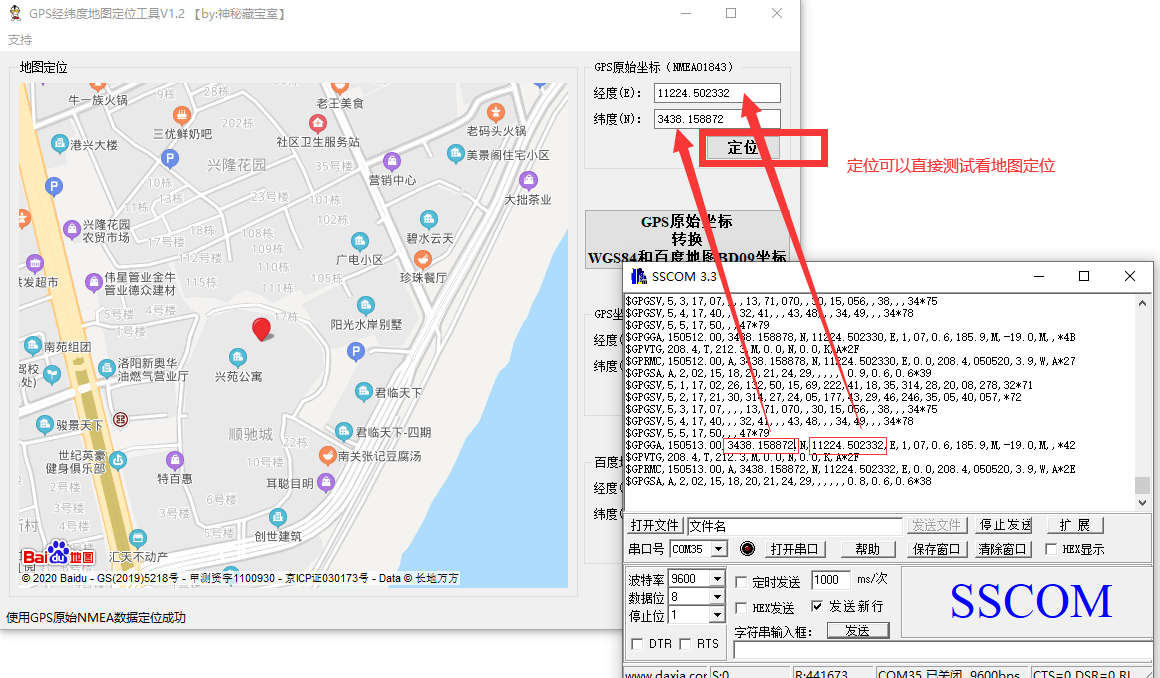
Task: Click the 停止发送 button
Action: tap(1005, 525)
